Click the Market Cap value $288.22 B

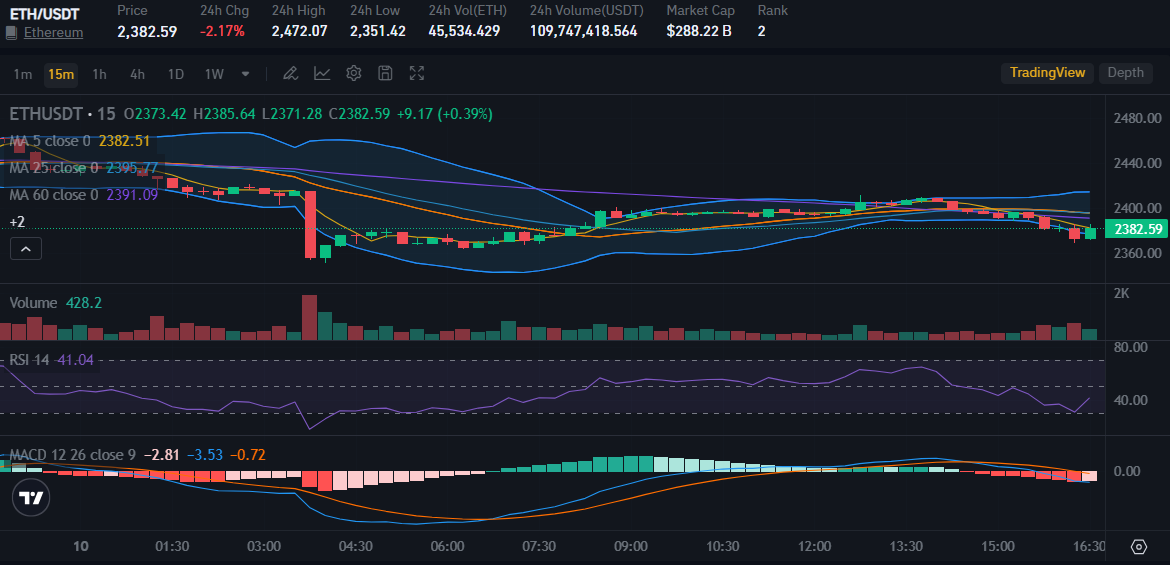pyautogui.click(x=698, y=31)
